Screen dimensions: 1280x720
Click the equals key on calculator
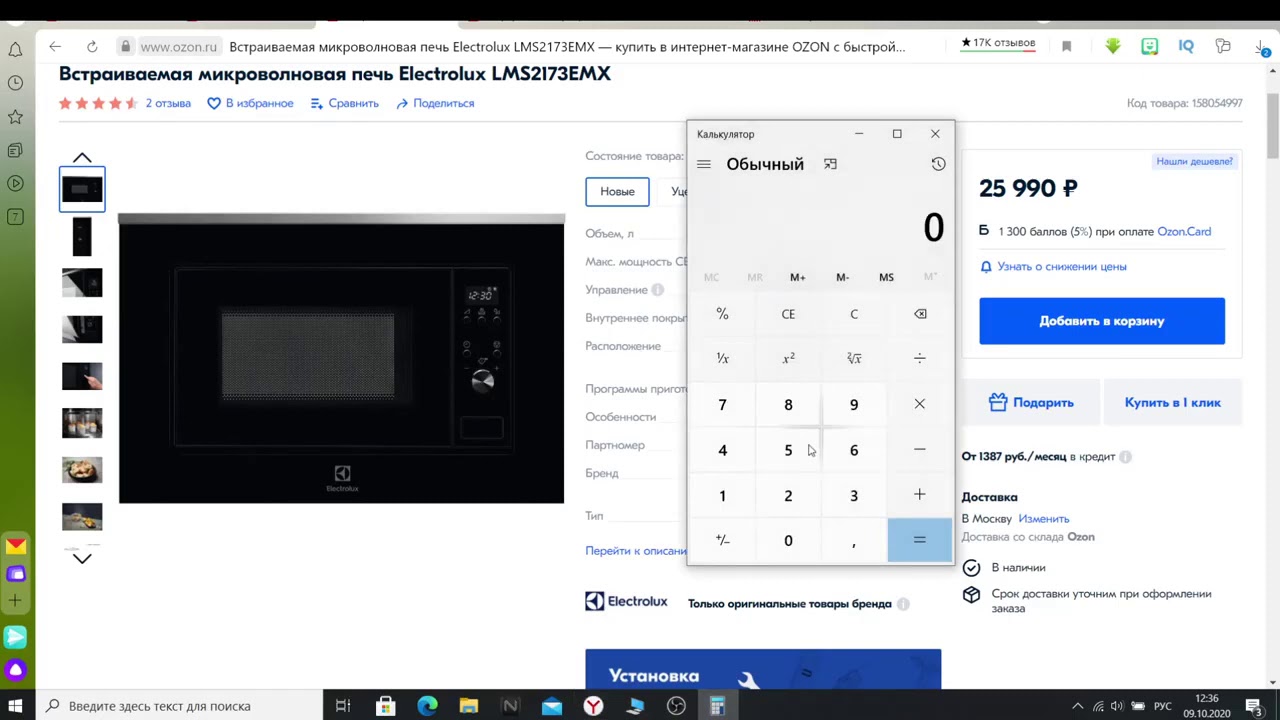[920, 540]
